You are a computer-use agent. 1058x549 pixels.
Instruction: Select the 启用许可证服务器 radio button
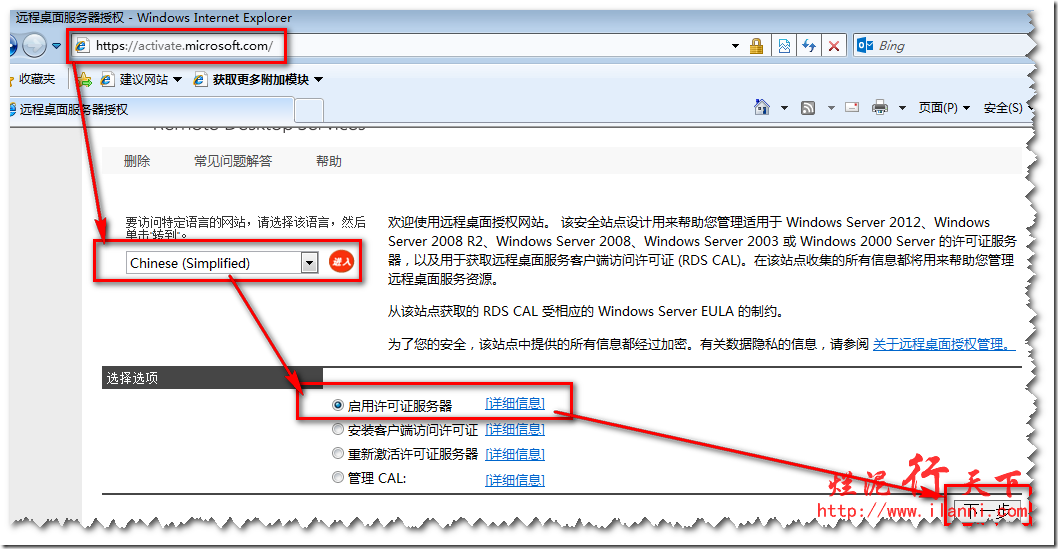click(338, 405)
